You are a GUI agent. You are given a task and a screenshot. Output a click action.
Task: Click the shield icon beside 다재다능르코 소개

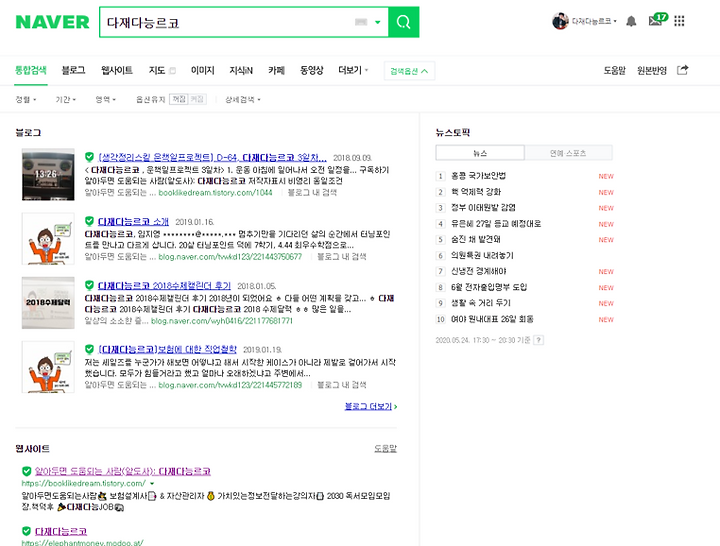(x=90, y=221)
